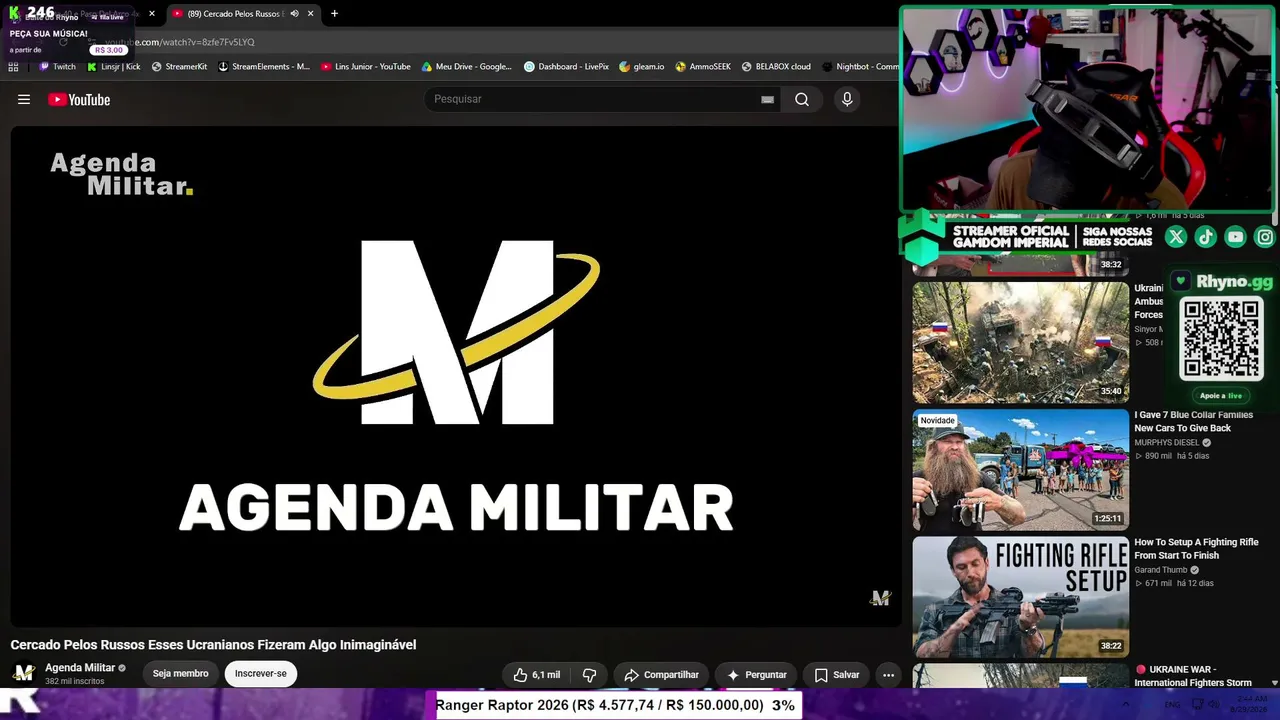
Task: Open the on-screen keyboard in search box
Action: click(767, 99)
